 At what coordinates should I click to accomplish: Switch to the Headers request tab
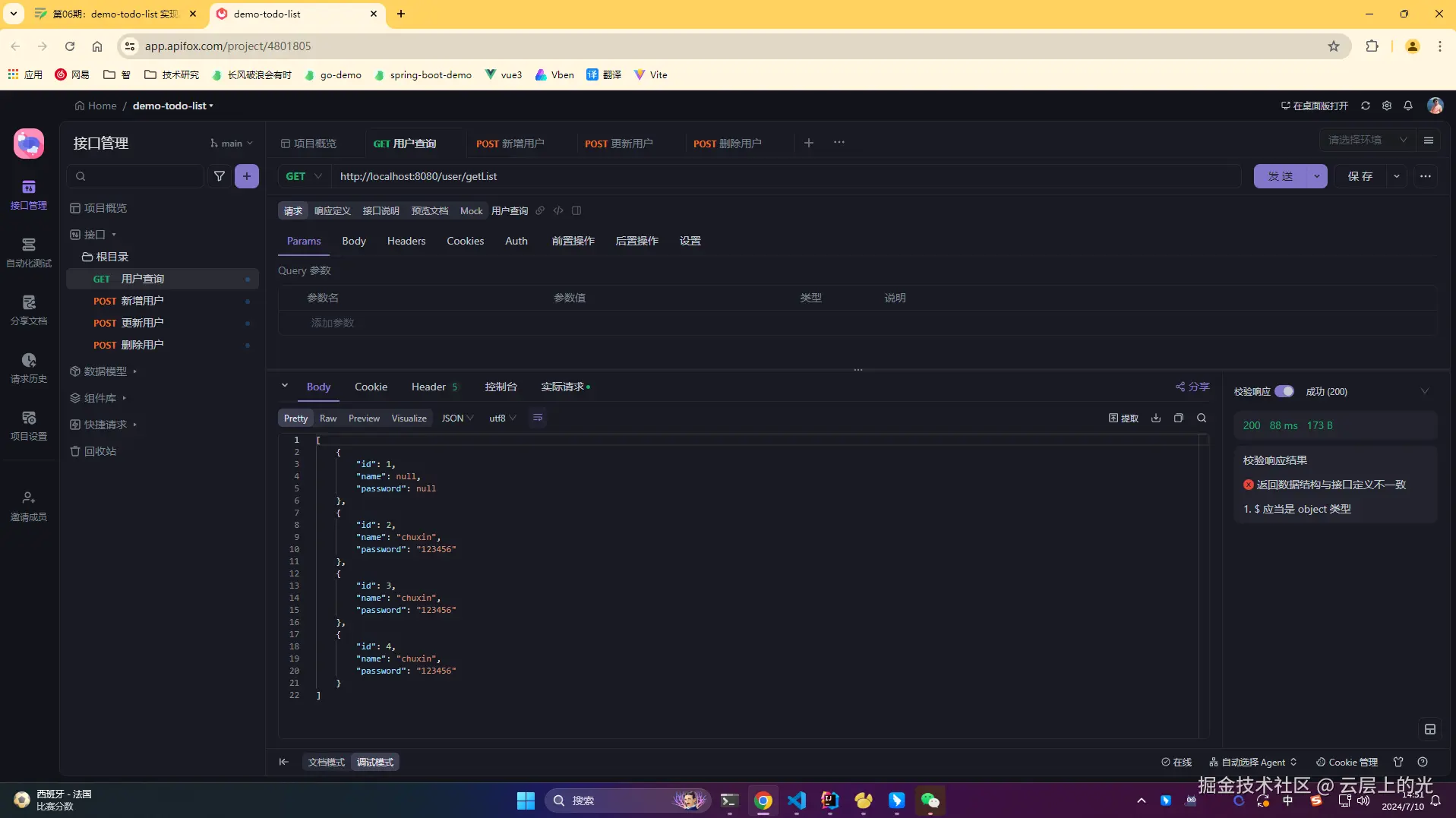406,241
